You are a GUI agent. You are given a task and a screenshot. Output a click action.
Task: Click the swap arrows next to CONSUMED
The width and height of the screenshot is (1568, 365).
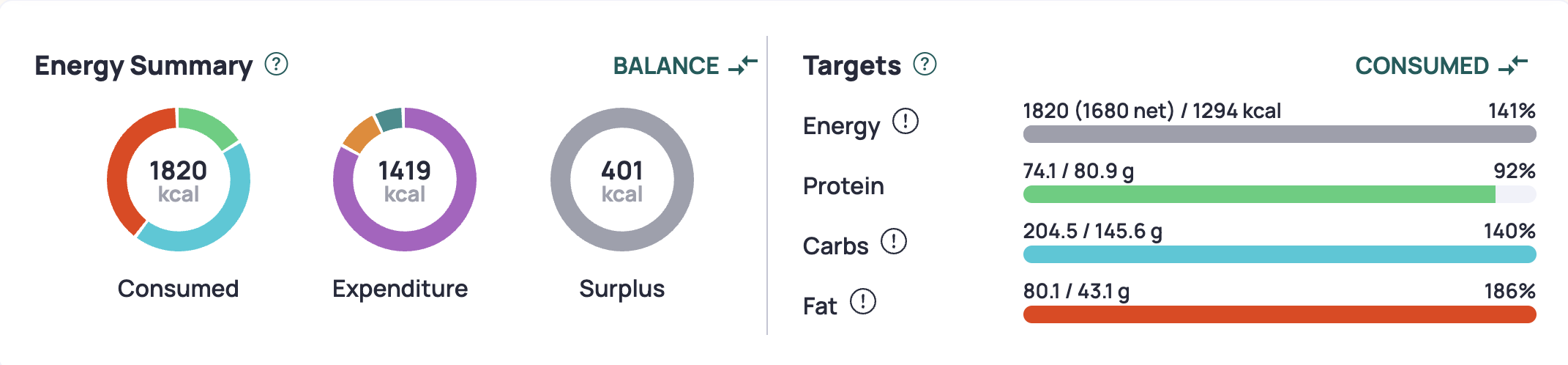[1513, 65]
